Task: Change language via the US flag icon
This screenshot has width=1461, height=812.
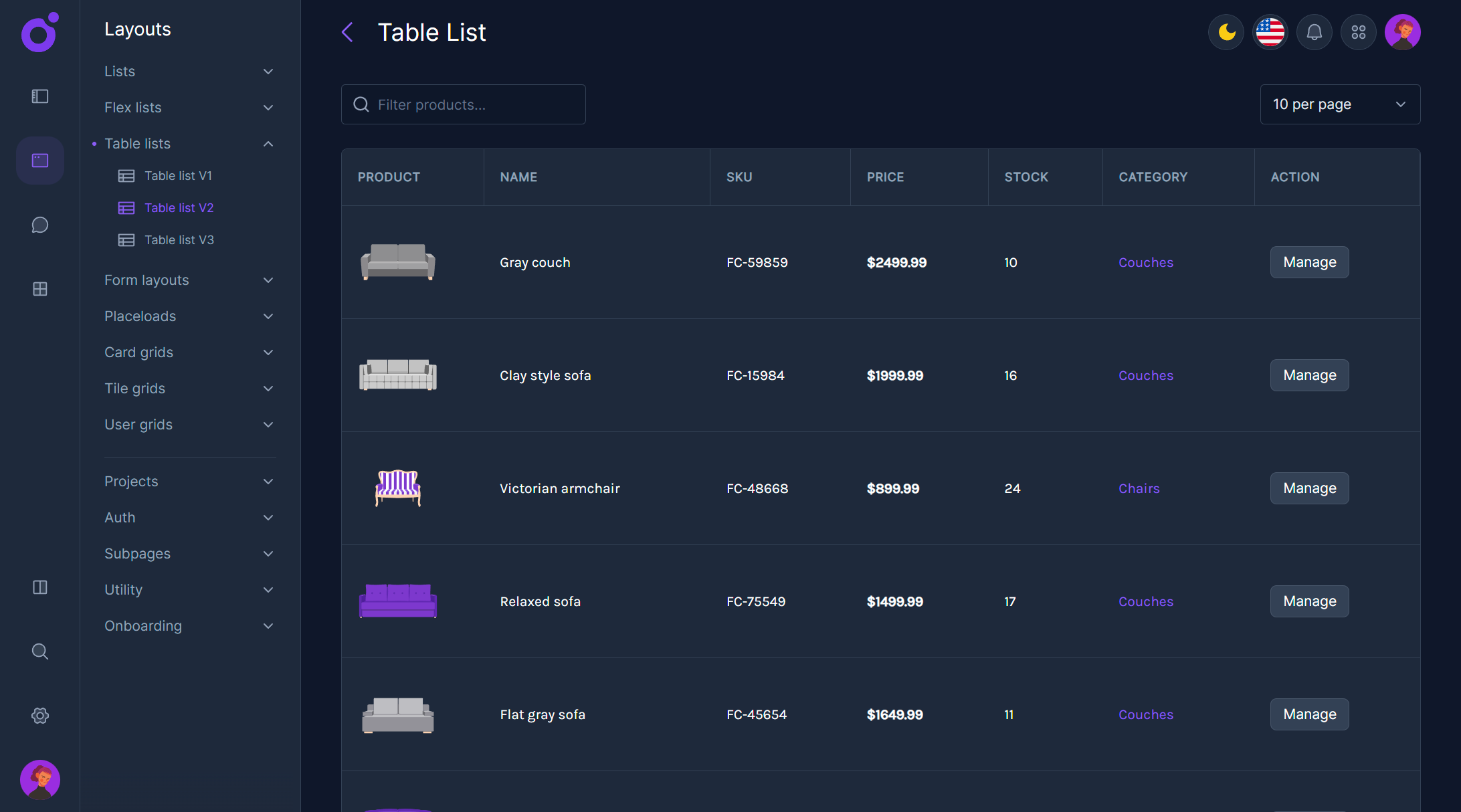Action: pyautogui.click(x=1270, y=31)
